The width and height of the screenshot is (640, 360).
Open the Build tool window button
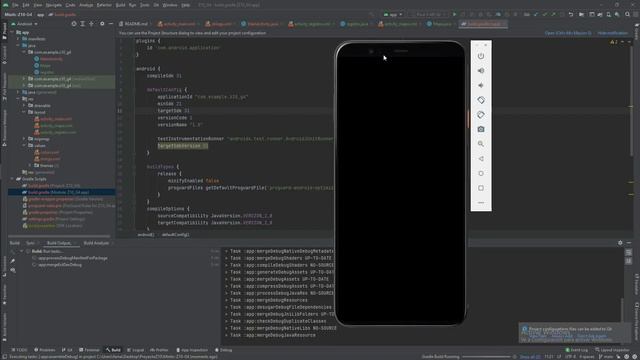113,350
